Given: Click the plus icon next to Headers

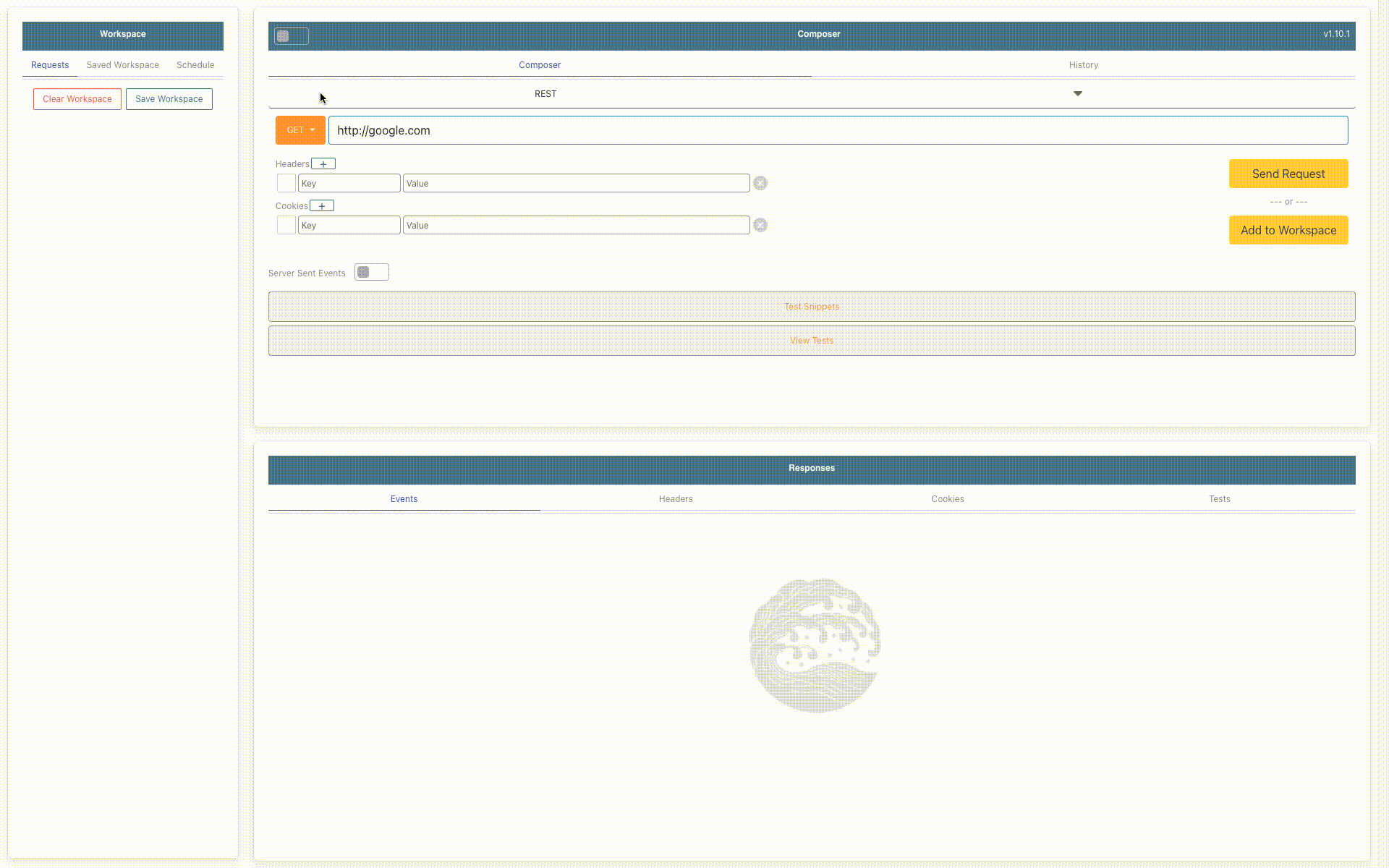Looking at the screenshot, I should [323, 164].
